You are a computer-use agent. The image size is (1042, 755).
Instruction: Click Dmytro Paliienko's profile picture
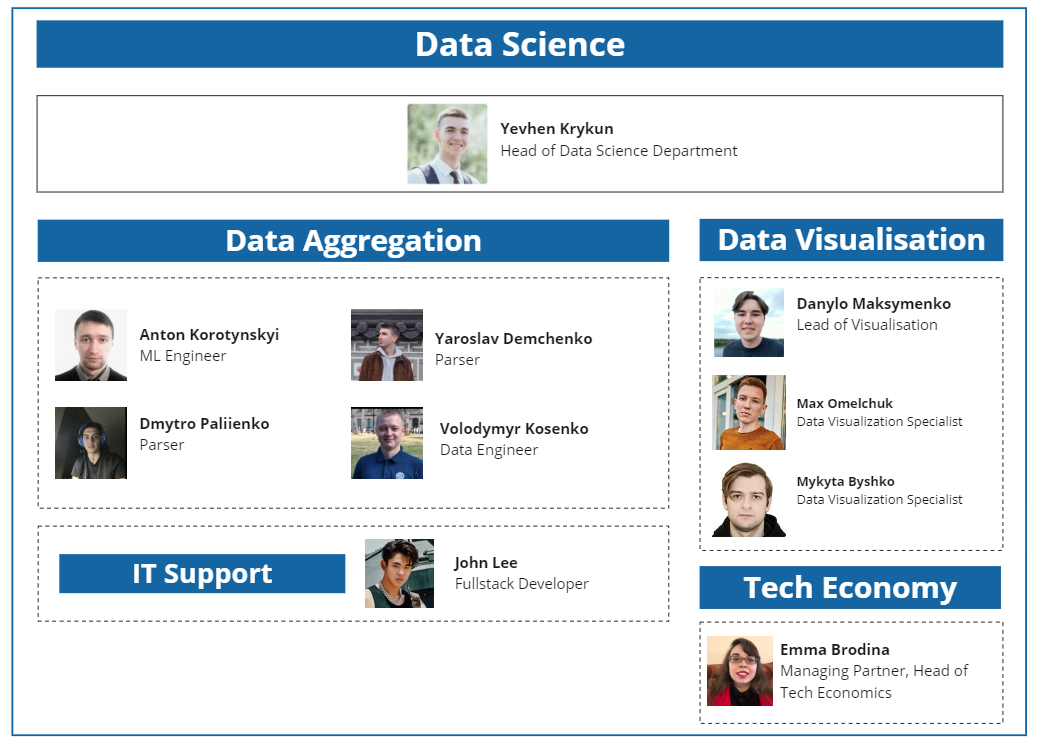tap(91, 443)
